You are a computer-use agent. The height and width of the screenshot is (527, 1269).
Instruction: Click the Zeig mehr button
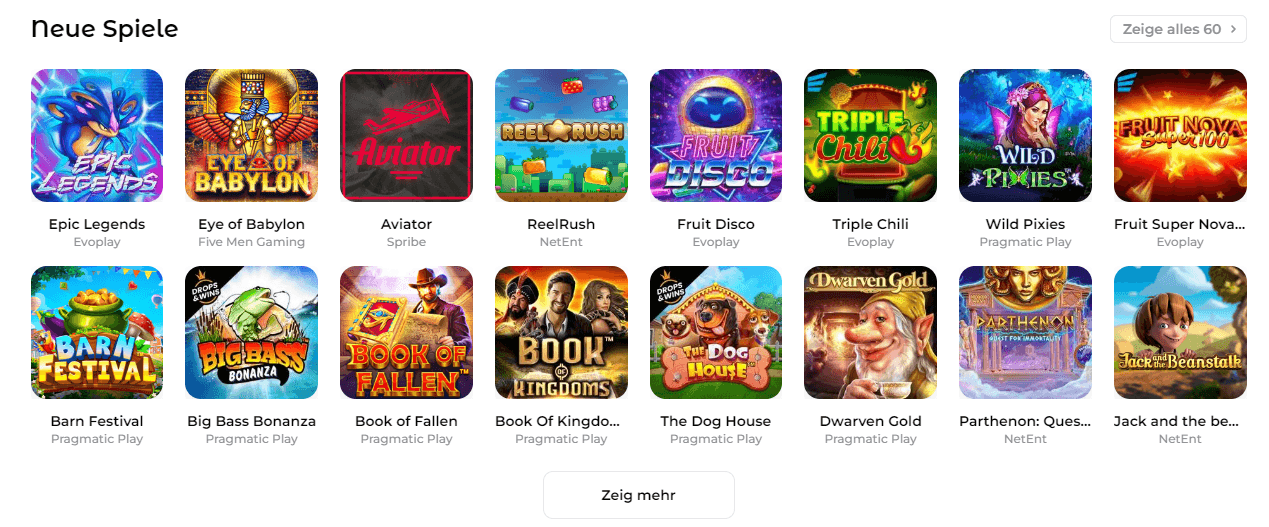pyautogui.click(x=638, y=495)
